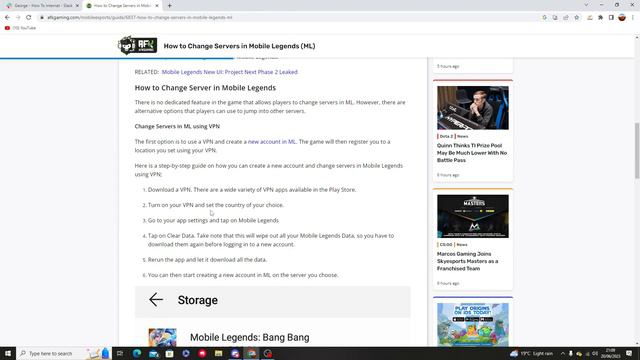
Task: Launch Microsoft Edge from the taskbar
Action: click(x=137, y=353)
